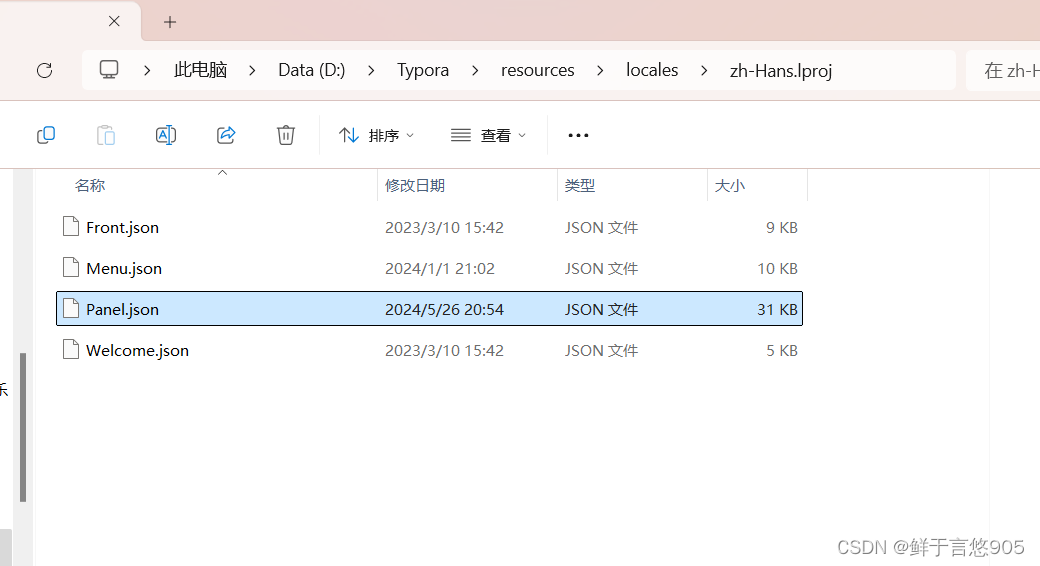Click date 2024/1/1 21:02 of Menu.json
The image size is (1040, 566).
pos(440,269)
